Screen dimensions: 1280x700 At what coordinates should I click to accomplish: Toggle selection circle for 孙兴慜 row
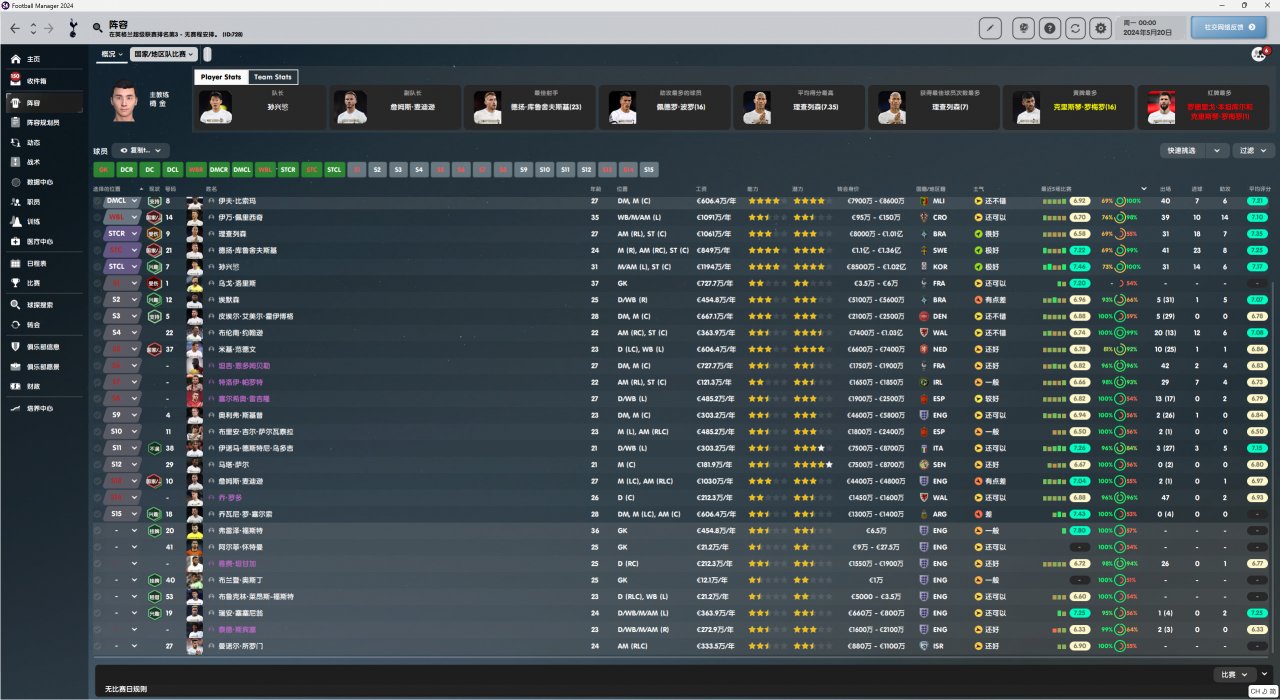point(98,267)
